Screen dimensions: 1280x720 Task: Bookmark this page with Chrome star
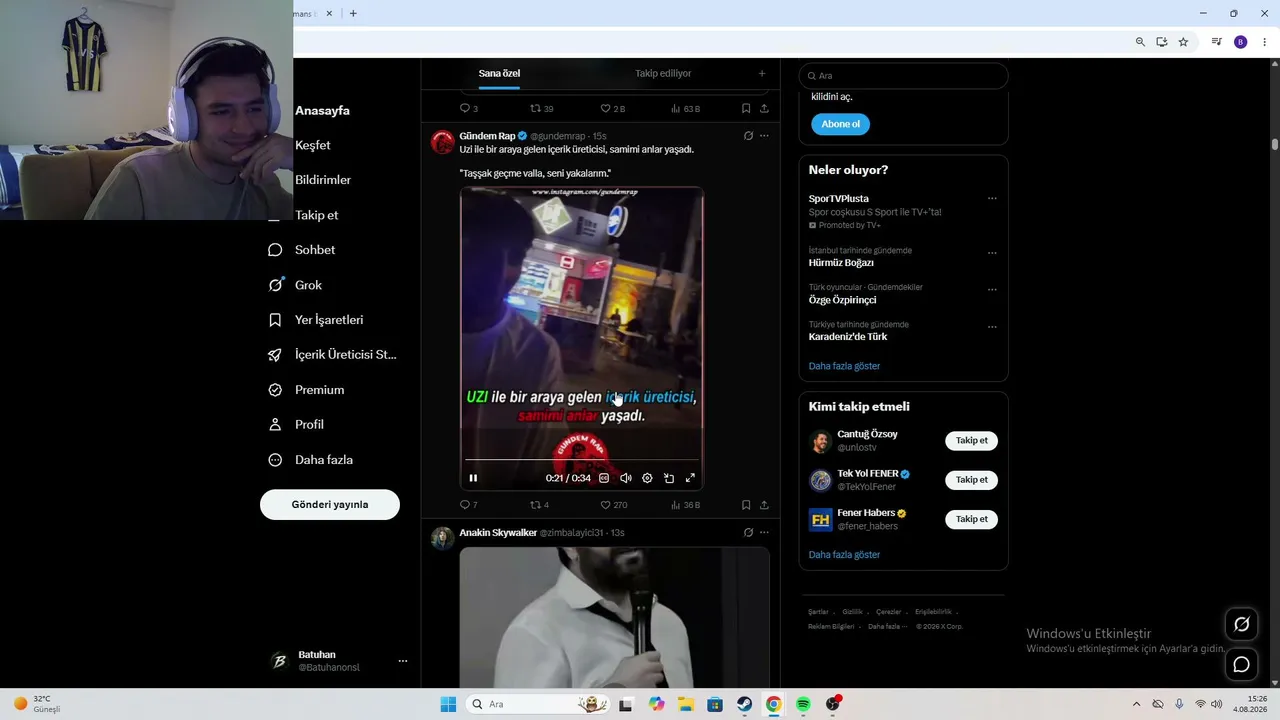[x=1183, y=42]
